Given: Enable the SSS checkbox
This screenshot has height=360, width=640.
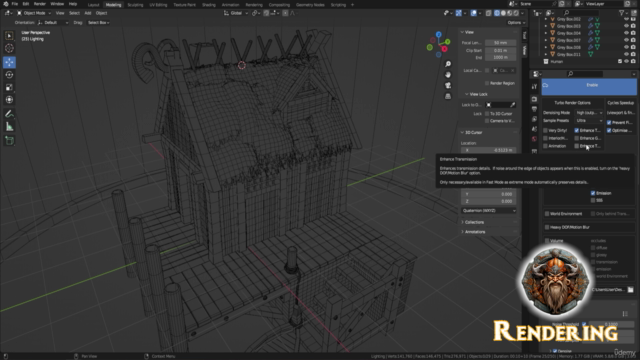Looking at the screenshot, I should coord(593,200).
